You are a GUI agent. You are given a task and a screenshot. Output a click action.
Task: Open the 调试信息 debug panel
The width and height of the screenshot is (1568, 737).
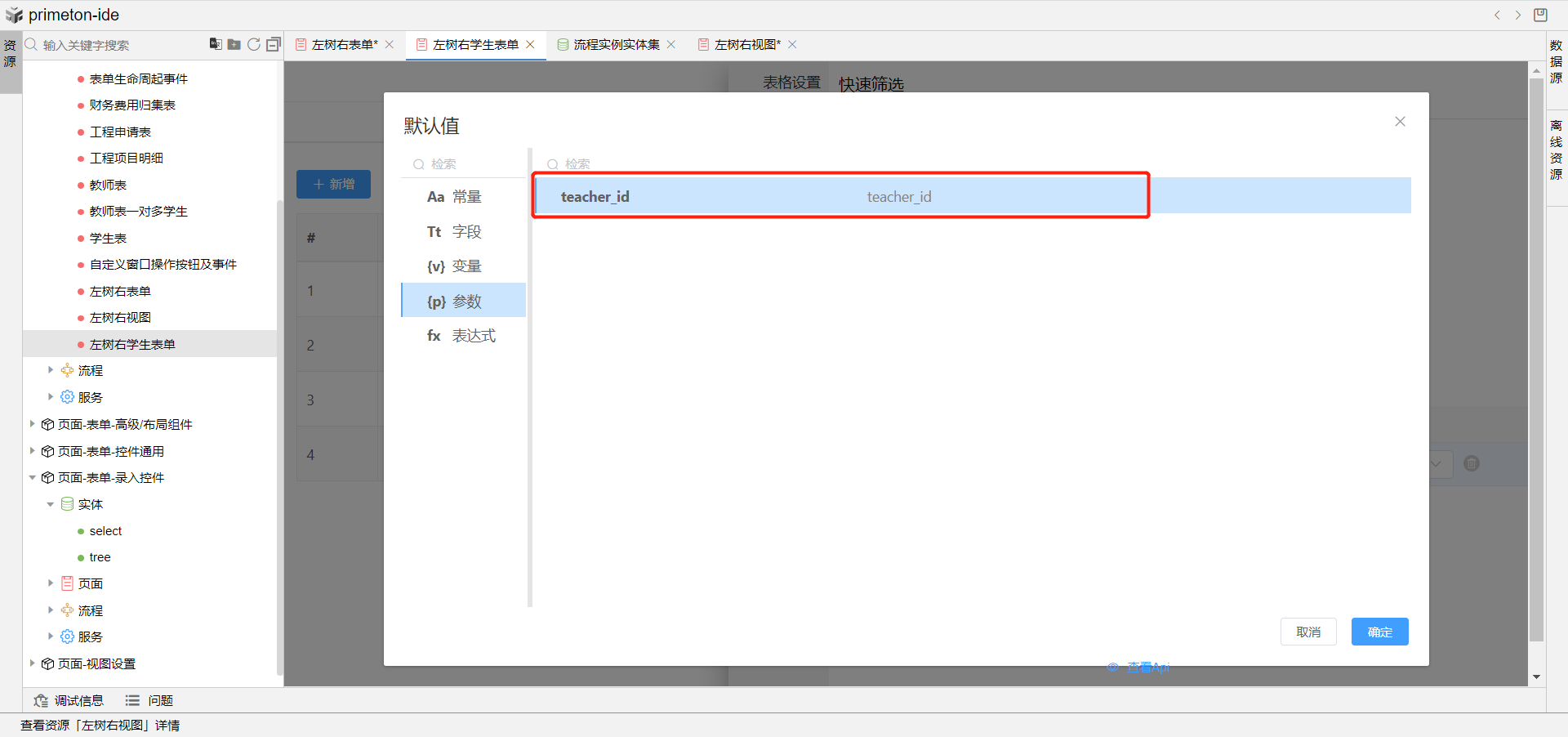[x=69, y=700]
